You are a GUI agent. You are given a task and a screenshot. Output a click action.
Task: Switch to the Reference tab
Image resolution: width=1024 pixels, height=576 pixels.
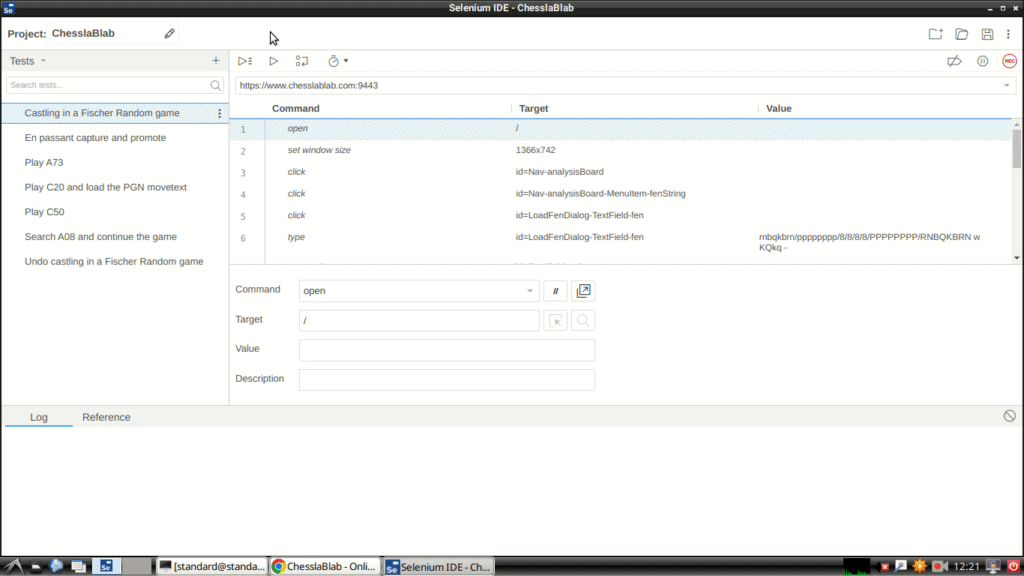(106, 417)
